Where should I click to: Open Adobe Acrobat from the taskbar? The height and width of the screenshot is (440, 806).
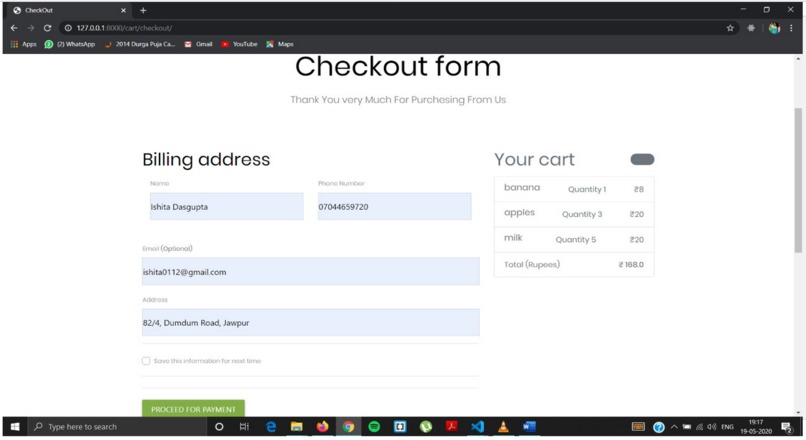tap(451, 427)
